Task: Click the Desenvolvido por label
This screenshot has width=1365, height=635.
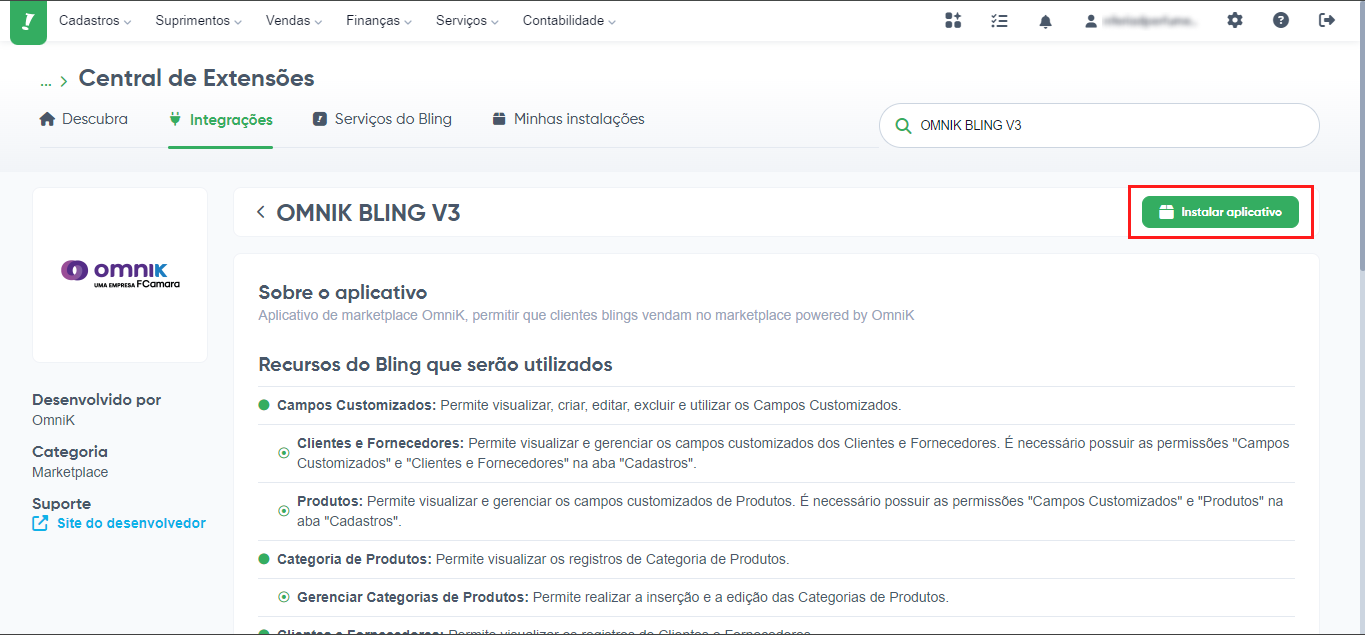Action: tap(96, 400)
